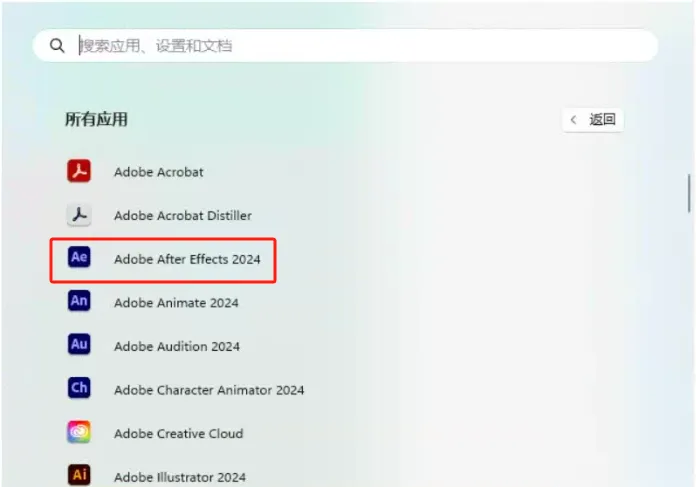Focus the 搜索应用、设置和文档 search field
The height and width of the screenshot is (487, 696).
(345, 45)
